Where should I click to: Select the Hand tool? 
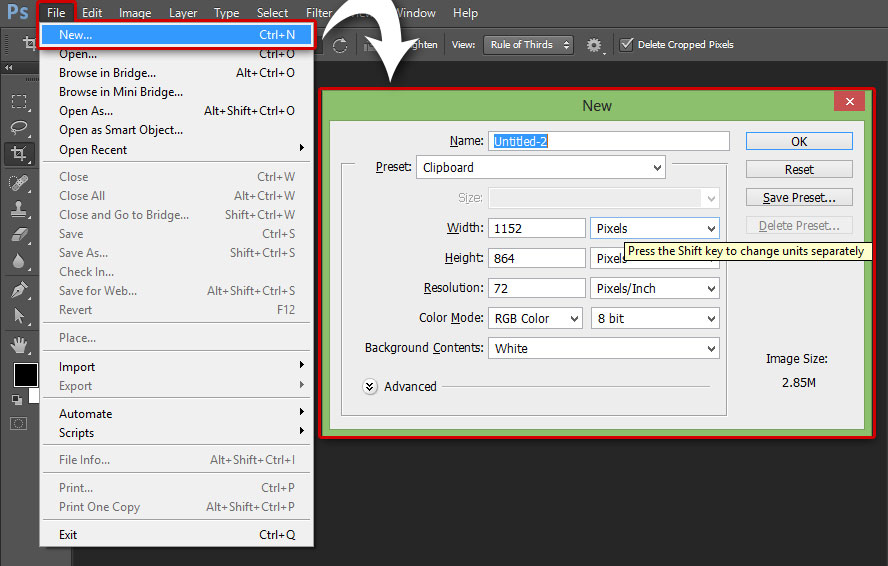click(x=19, y=344)
